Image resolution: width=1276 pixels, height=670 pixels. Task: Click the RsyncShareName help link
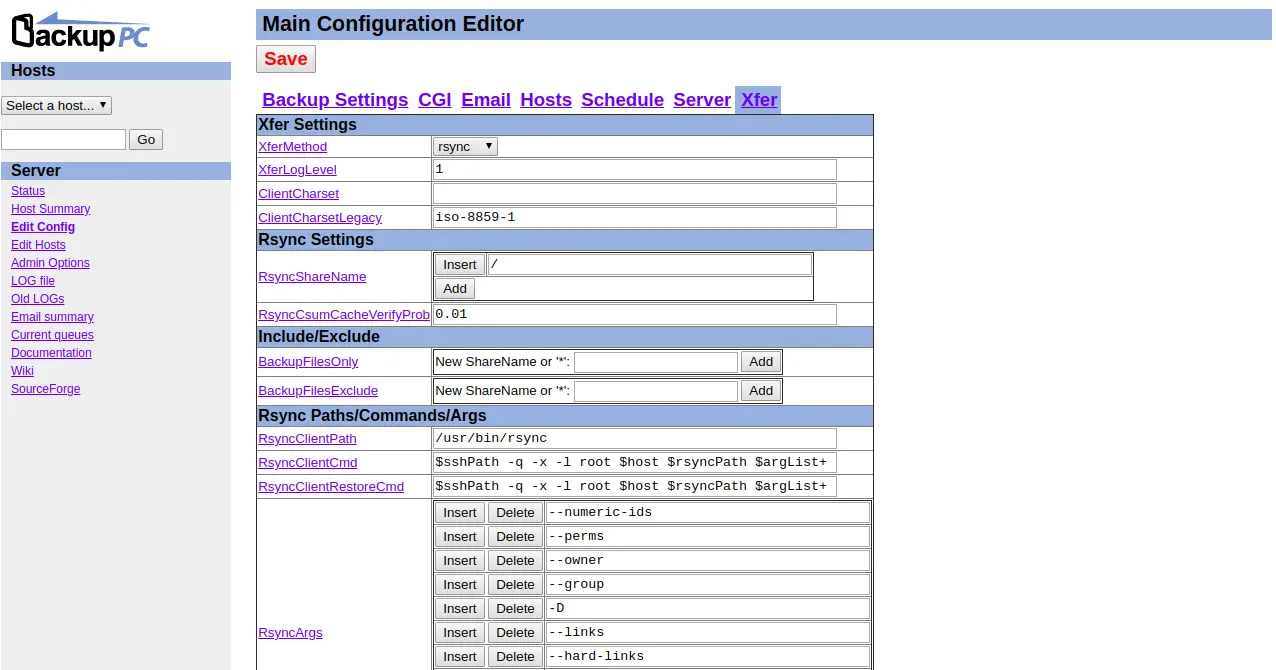click(x=312, y=277)
